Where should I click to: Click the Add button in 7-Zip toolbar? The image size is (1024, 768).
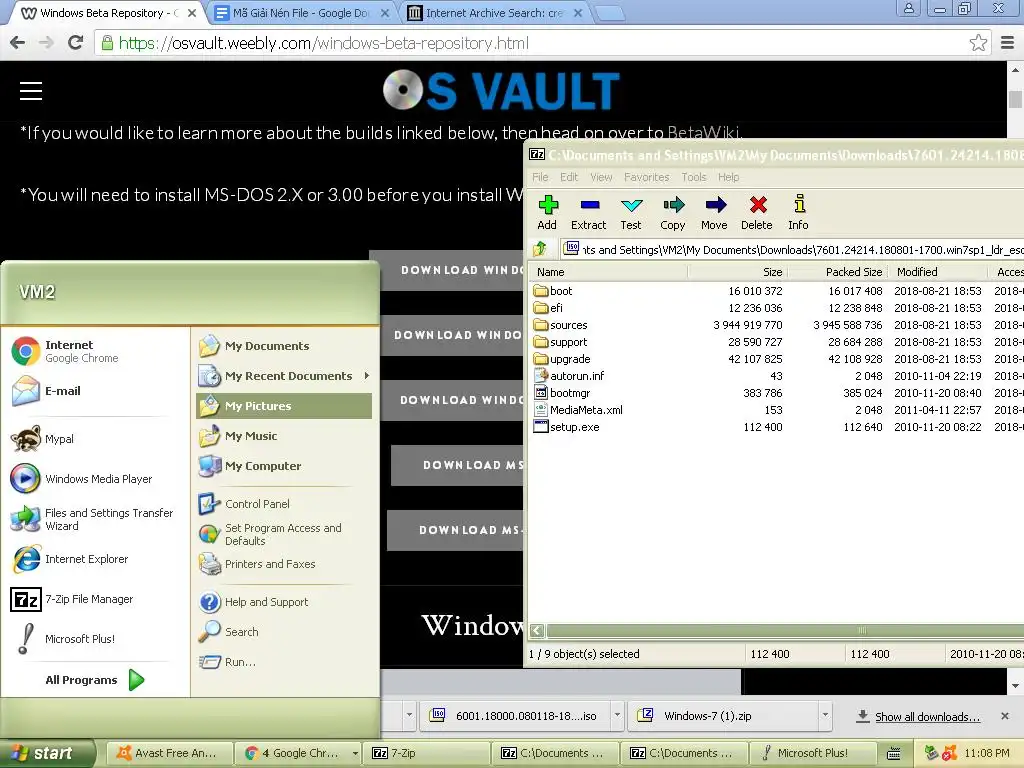[547, 213]
